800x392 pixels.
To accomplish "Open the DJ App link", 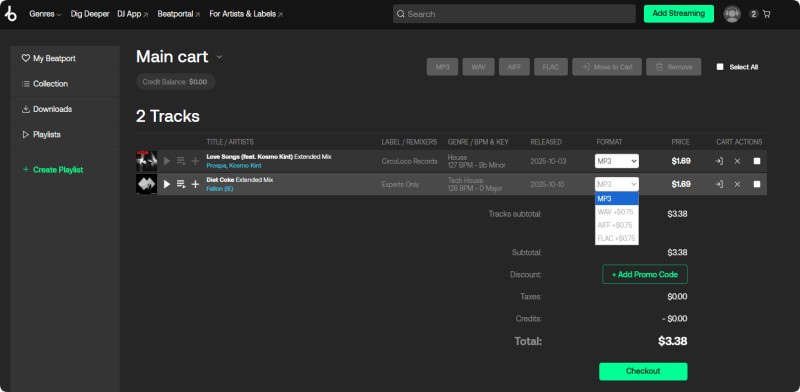I will (x=133, y=14).
